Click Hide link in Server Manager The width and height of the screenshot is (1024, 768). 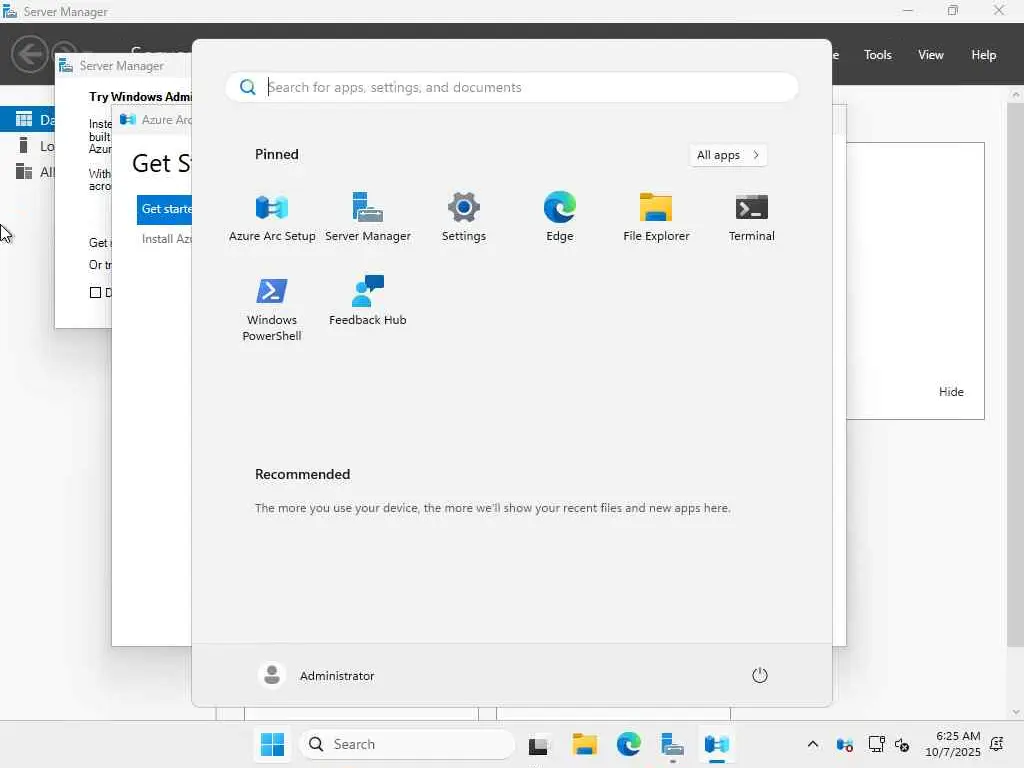pyautogui.click(x=951, y=392)
